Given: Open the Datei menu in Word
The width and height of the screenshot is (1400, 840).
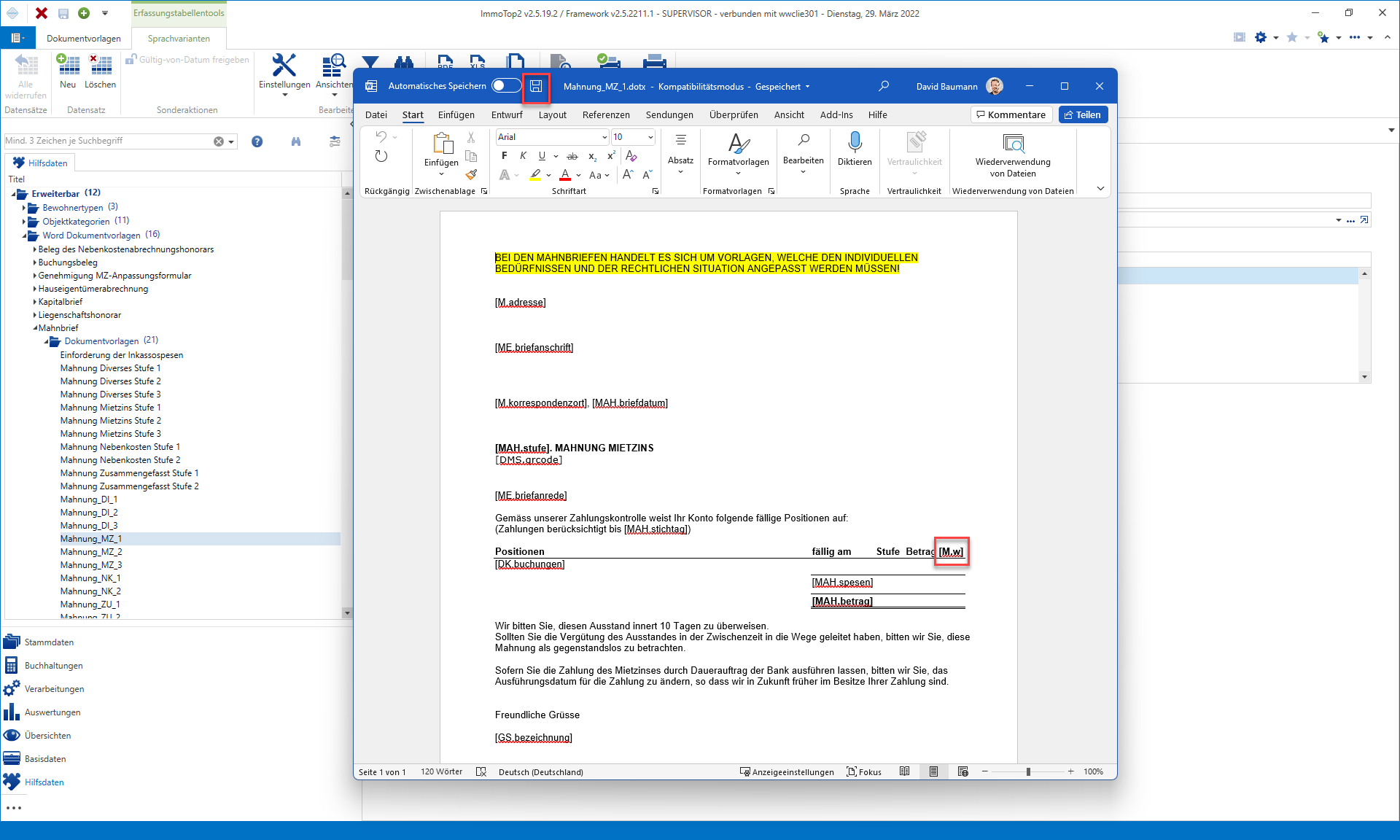Looking at the screenshot, I should 376,115.
